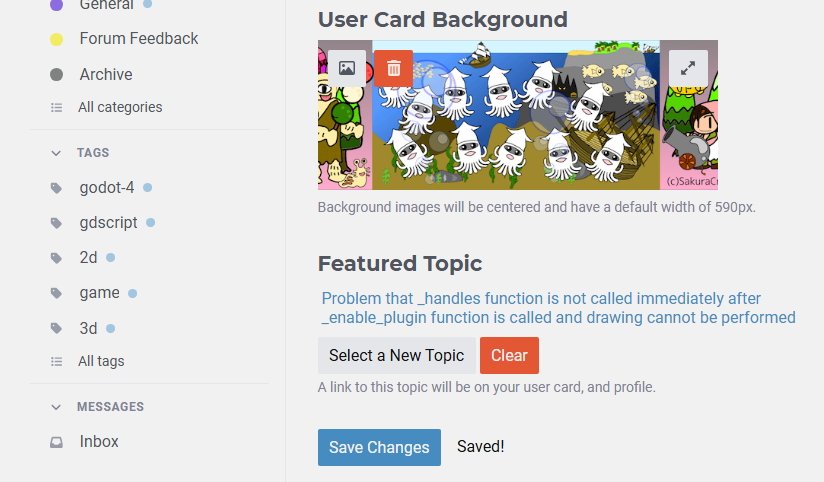Open the Forum Feedback category

coord(139,39)
